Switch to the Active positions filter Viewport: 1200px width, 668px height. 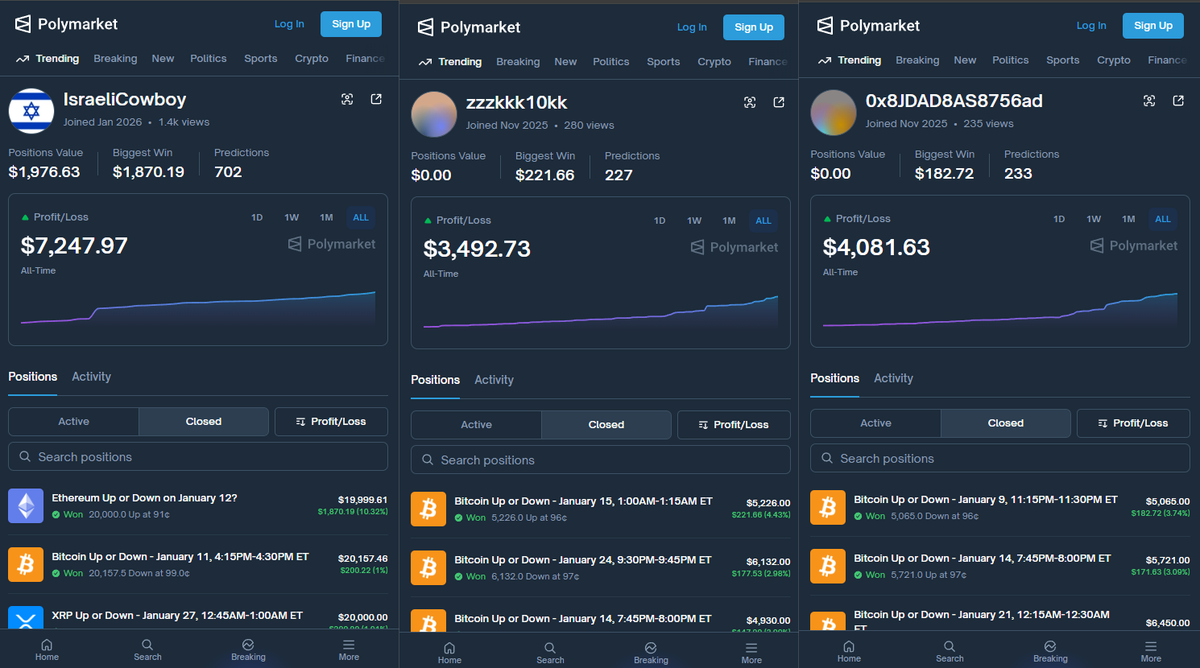(73, 421)
